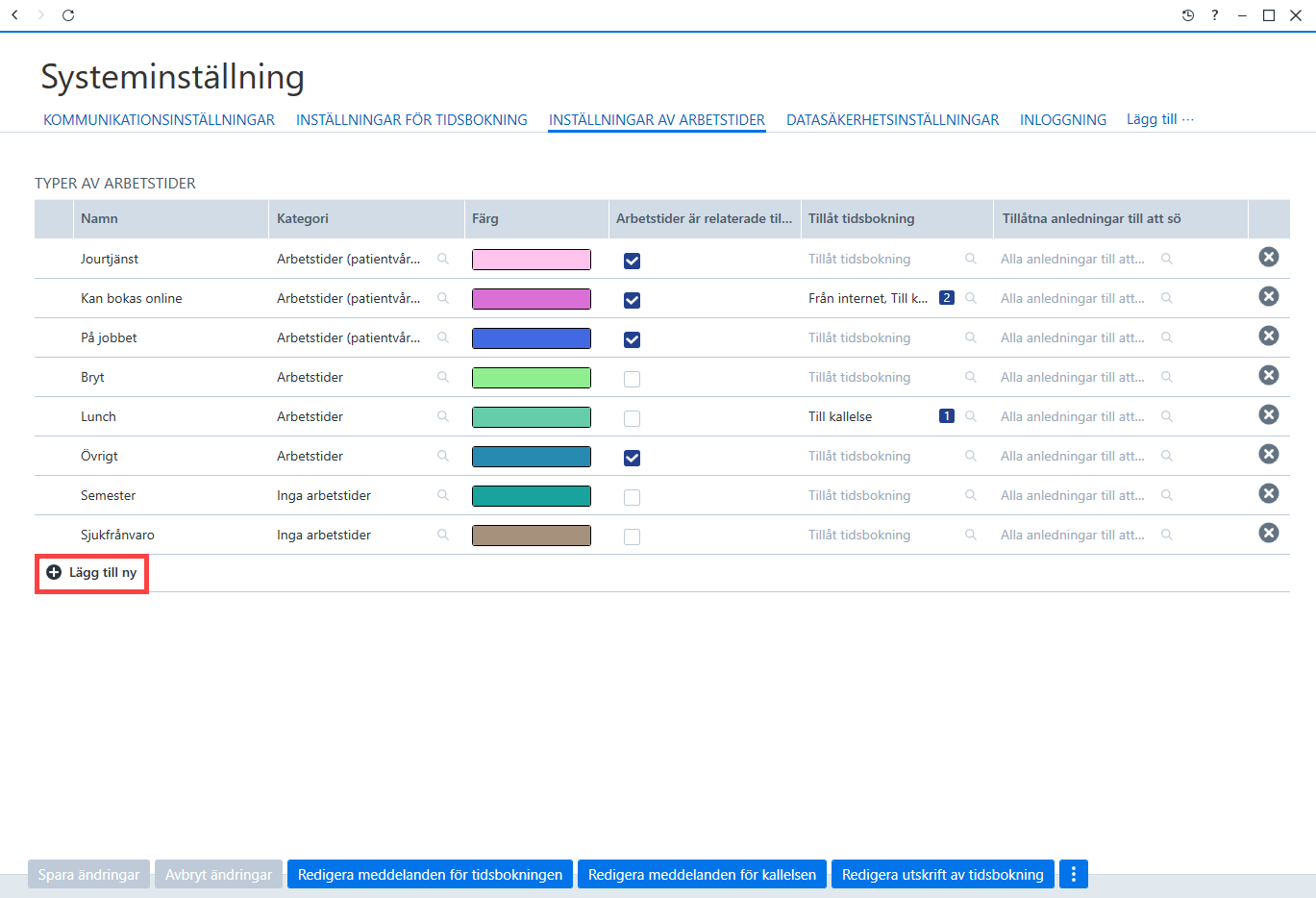Screen dimensions: 1316x898
Task: Delete the Sjukfrånvaro row
Action: pos(1269,533)
